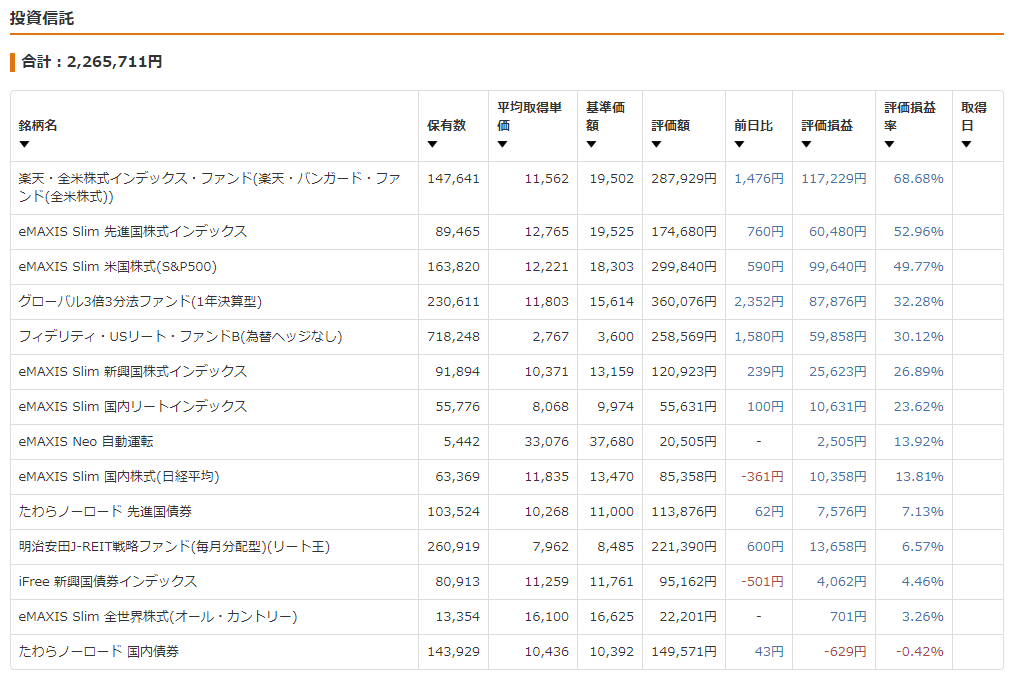
Task: Click 銘柄名 column header text
Action: coord(38,126)
